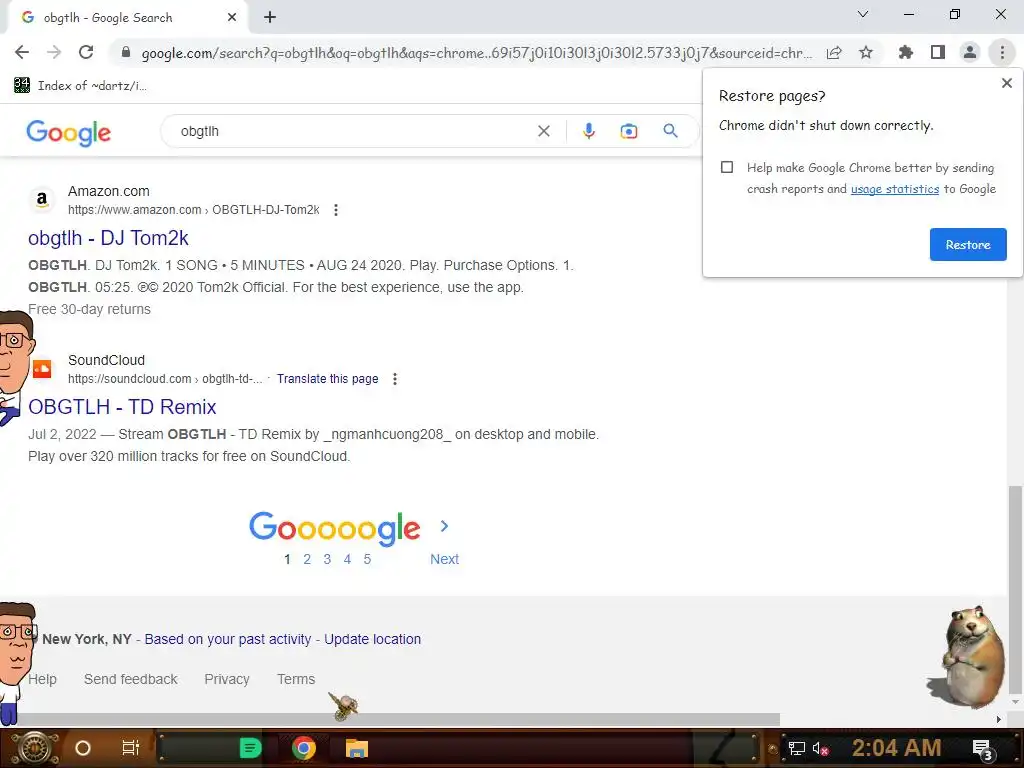Image resolution: width=1024 pixels, height=768 pixels.
Task: Dismiss the Restore pages popup
Action: [1006, 83]
